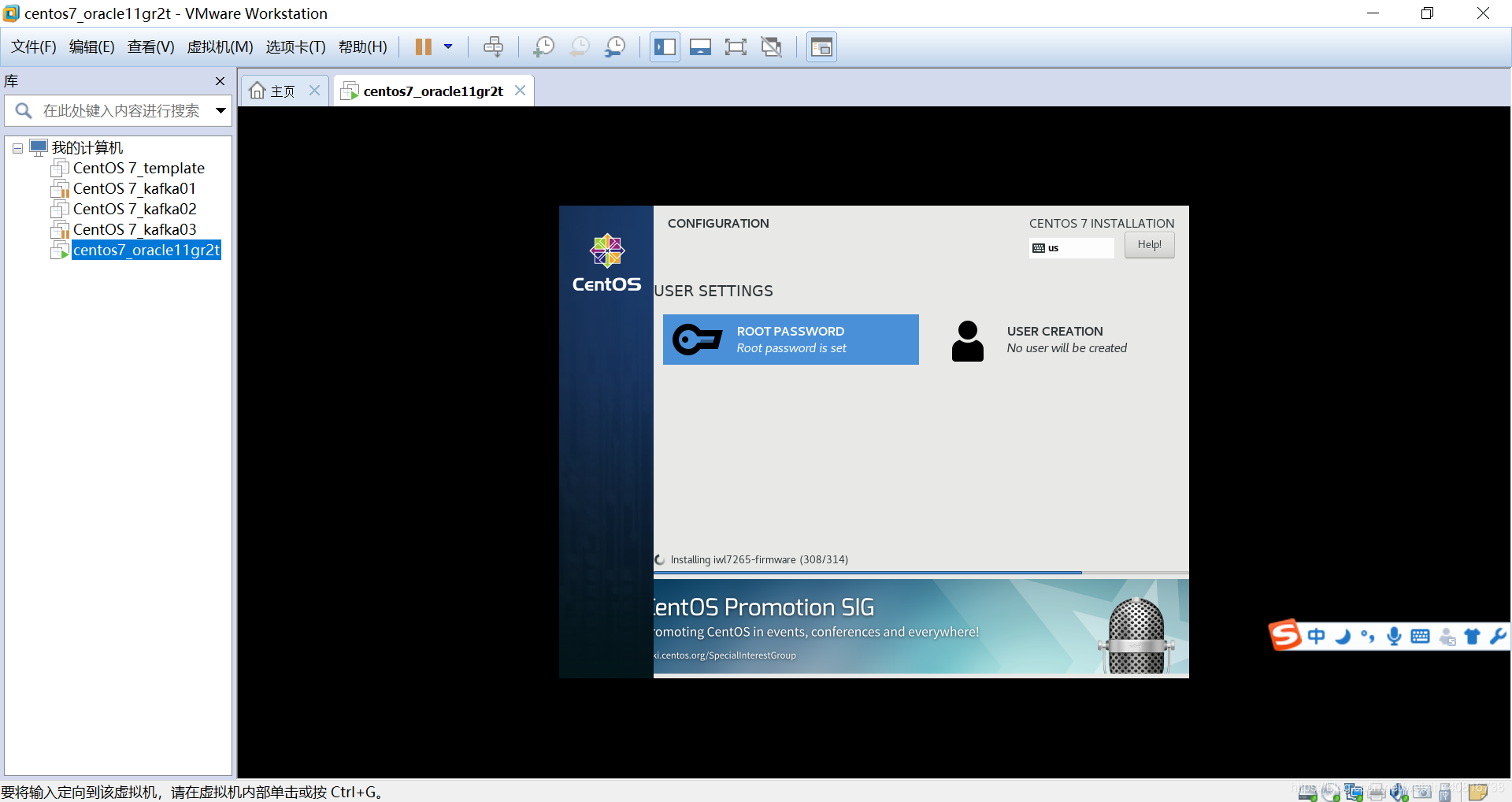Open the 选项卡(T) menu
The image size is (1512, 802).
click(x=295, y=47)
